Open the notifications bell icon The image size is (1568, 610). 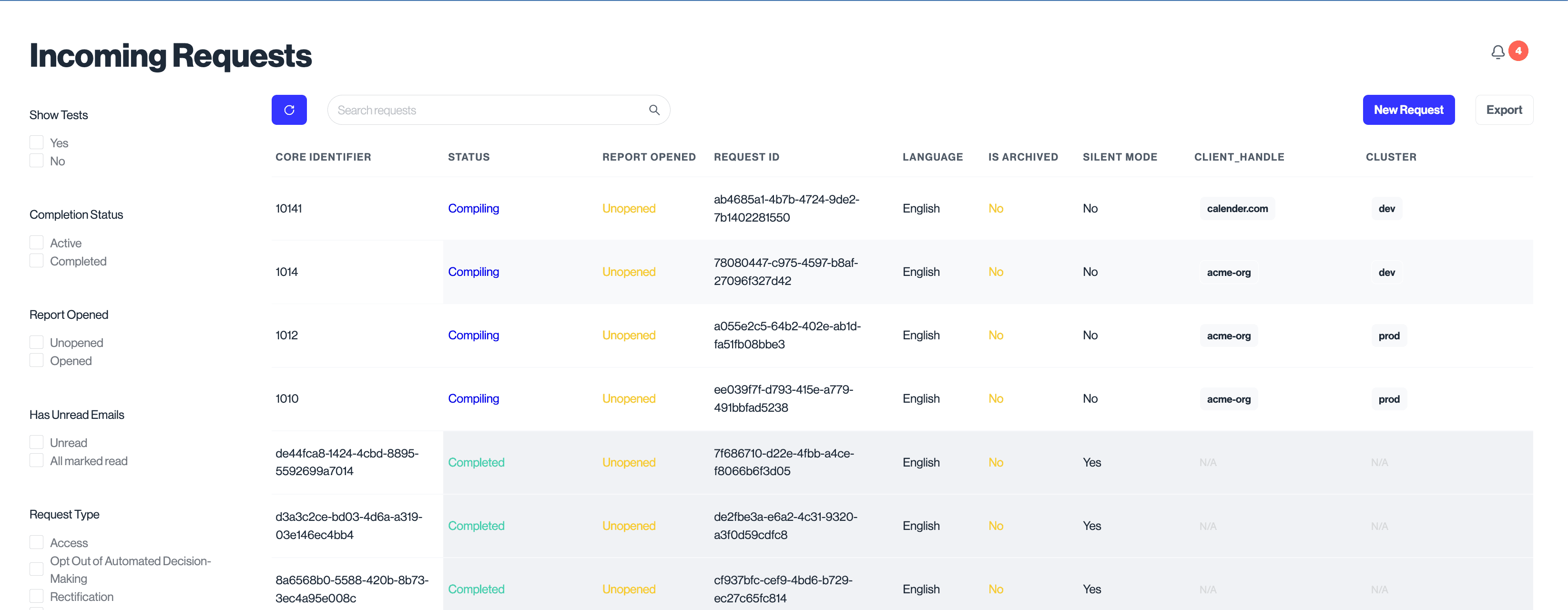tap(1497, 52)
